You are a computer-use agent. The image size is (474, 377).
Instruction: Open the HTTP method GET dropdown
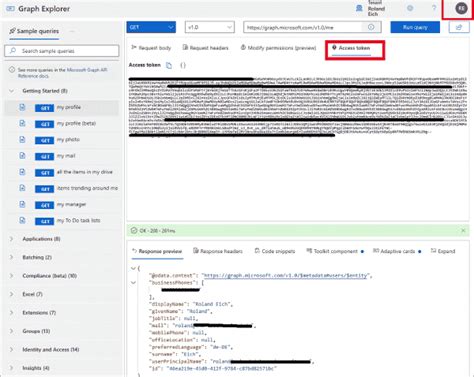(x=151, y=27)
